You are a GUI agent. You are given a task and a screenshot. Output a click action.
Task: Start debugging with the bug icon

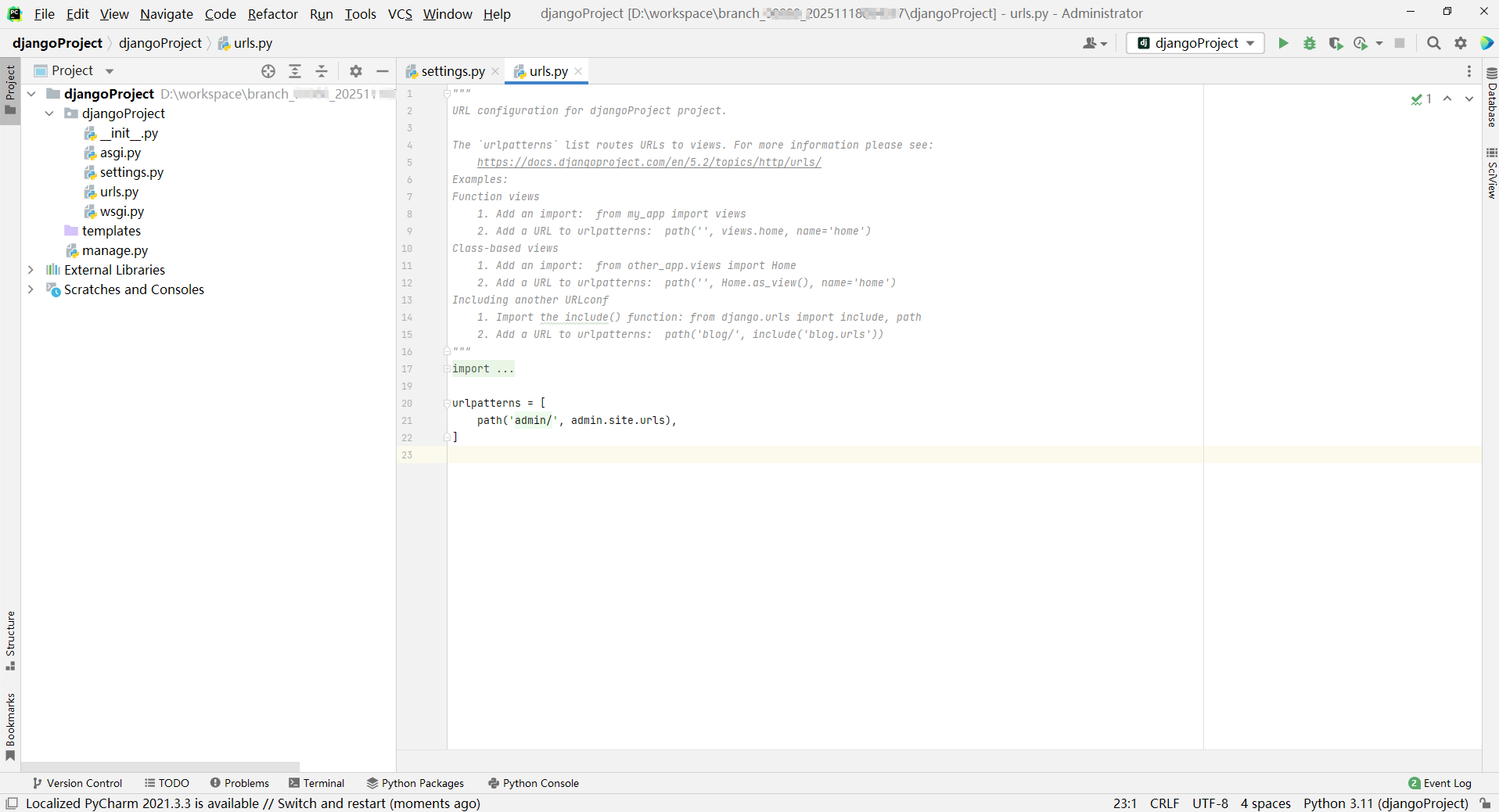point(1310,43)
